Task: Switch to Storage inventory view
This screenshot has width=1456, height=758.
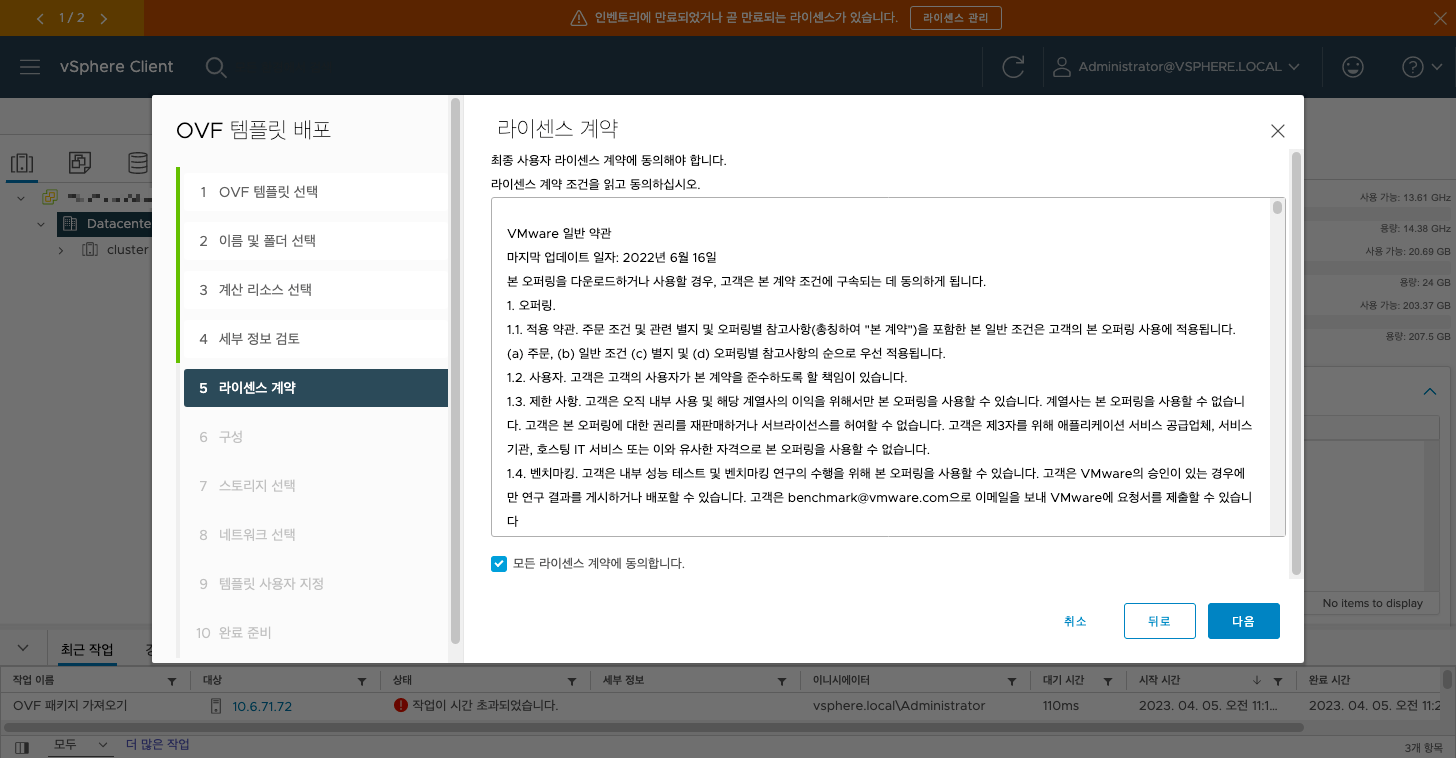Action: point(137,163)
